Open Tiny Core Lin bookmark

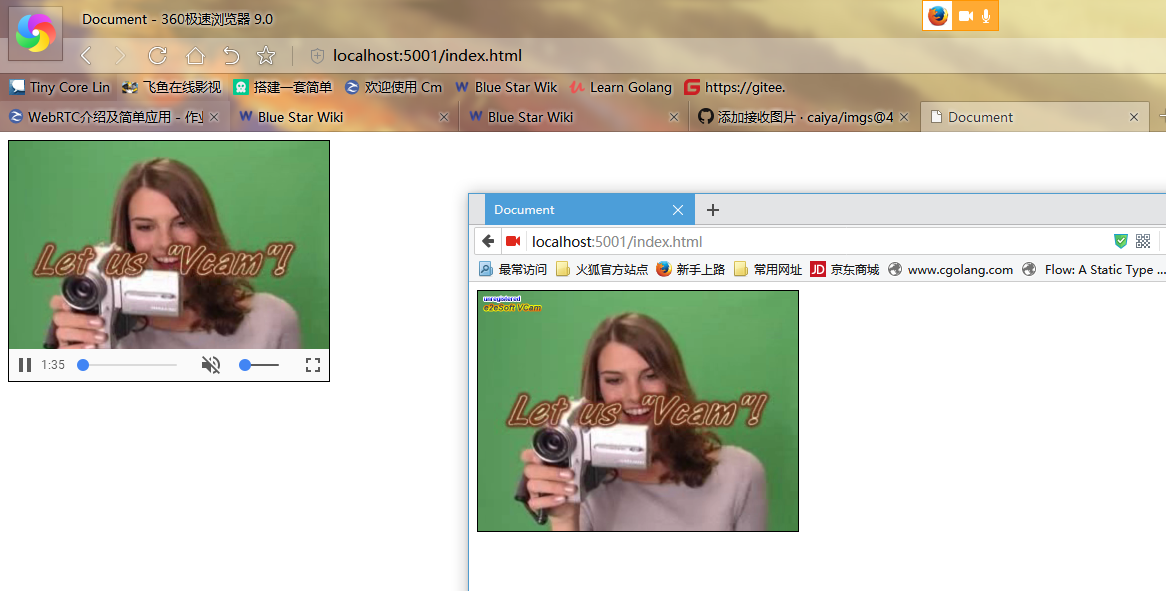[x=59, y=87]
